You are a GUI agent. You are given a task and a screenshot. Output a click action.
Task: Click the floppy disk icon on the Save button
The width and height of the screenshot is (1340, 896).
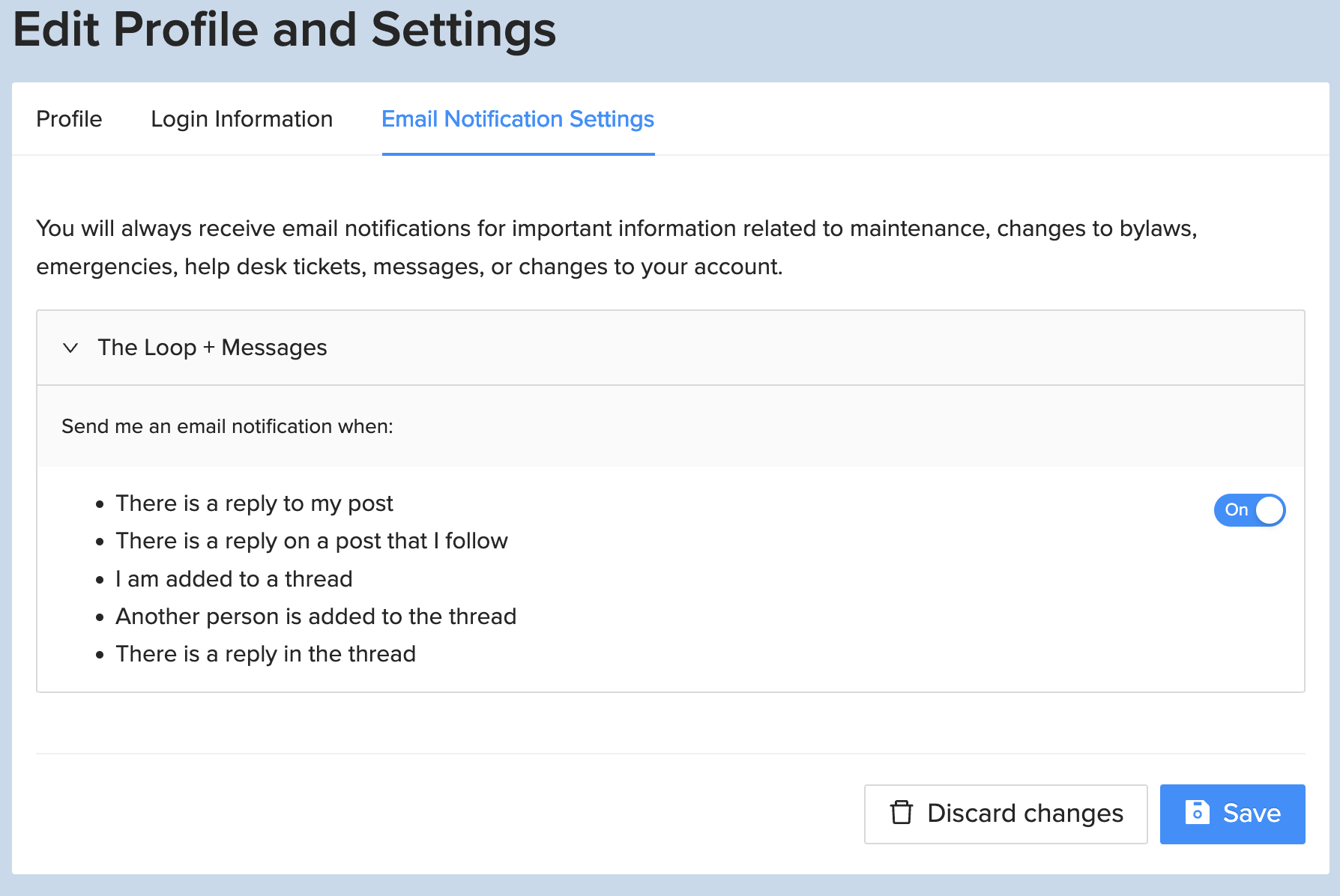1198,814
